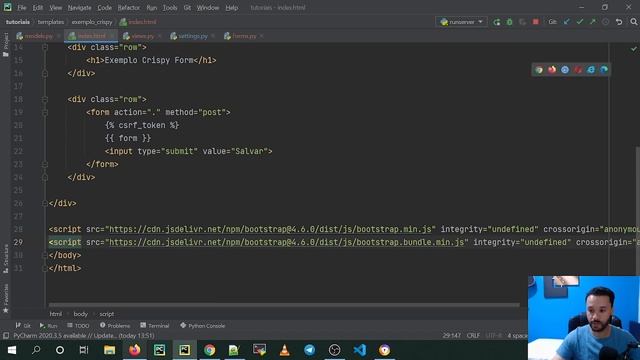The width and height of the screenshot is (640, 360).
Task: Fold the closing html tag line 31
Action: (x=45, y=268)
